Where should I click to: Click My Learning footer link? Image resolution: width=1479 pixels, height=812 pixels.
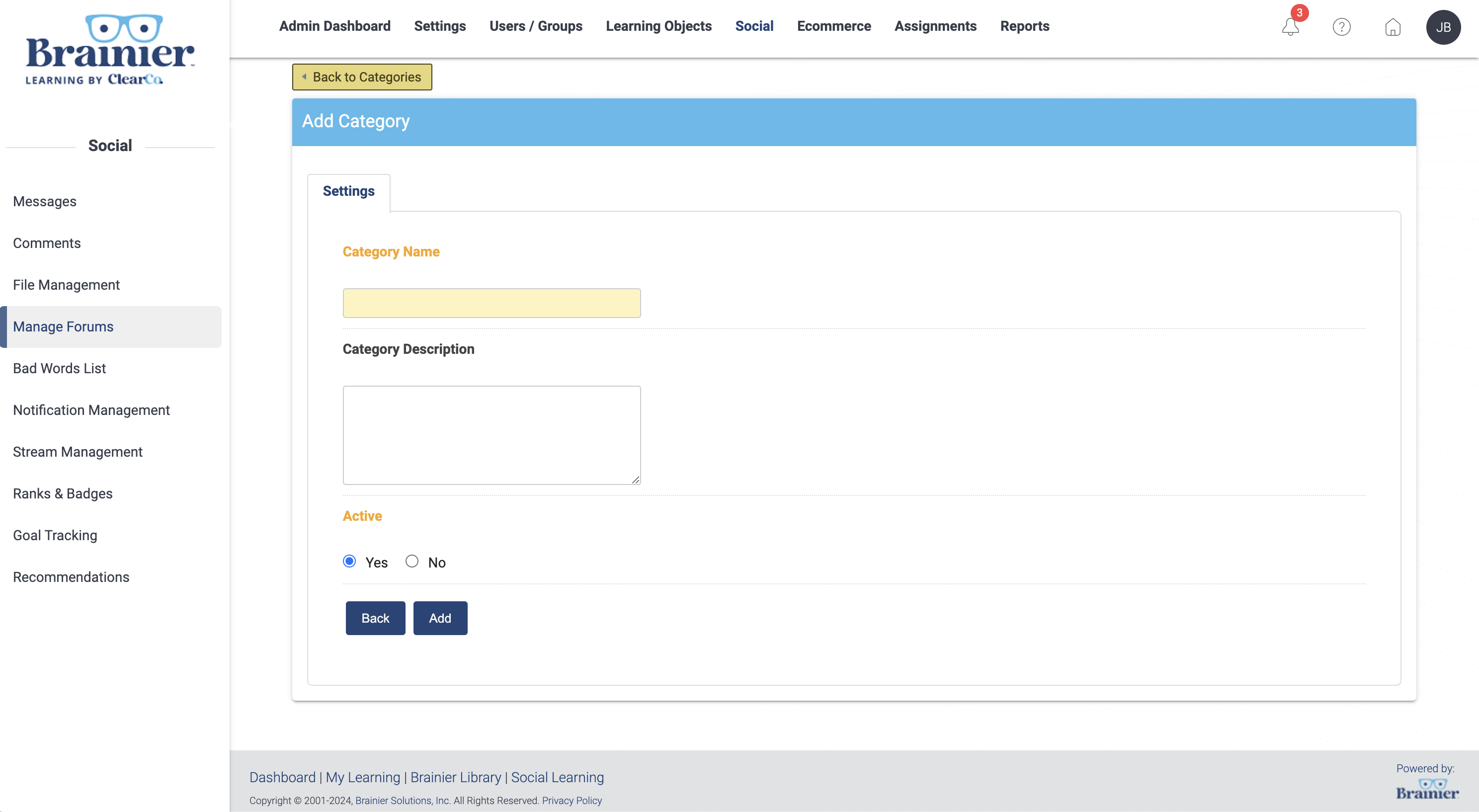363,777
